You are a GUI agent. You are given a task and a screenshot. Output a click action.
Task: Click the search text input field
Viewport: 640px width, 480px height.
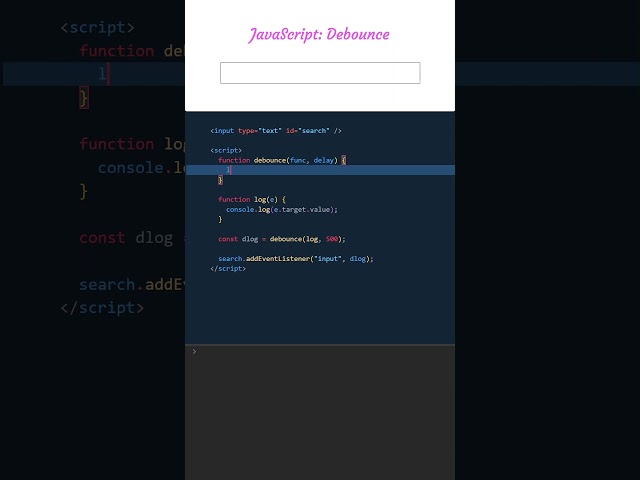tap(320, 73)
